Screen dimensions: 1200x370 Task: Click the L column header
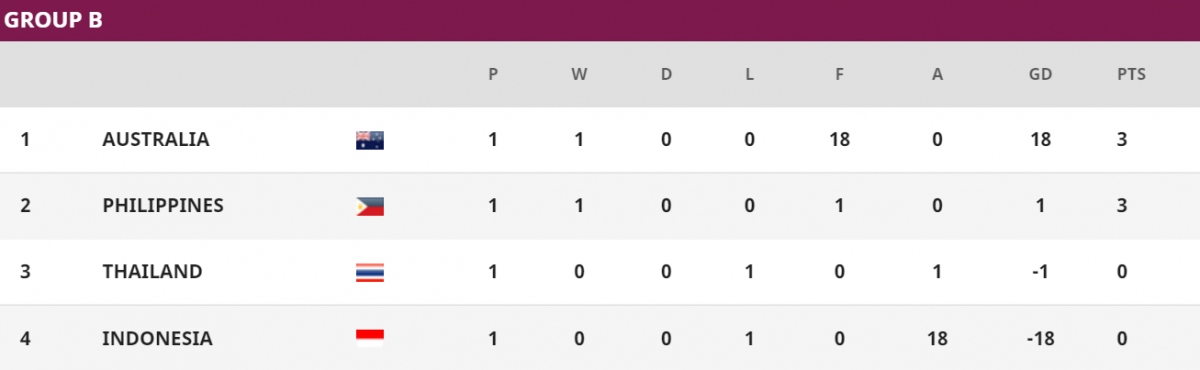(750, 74)
